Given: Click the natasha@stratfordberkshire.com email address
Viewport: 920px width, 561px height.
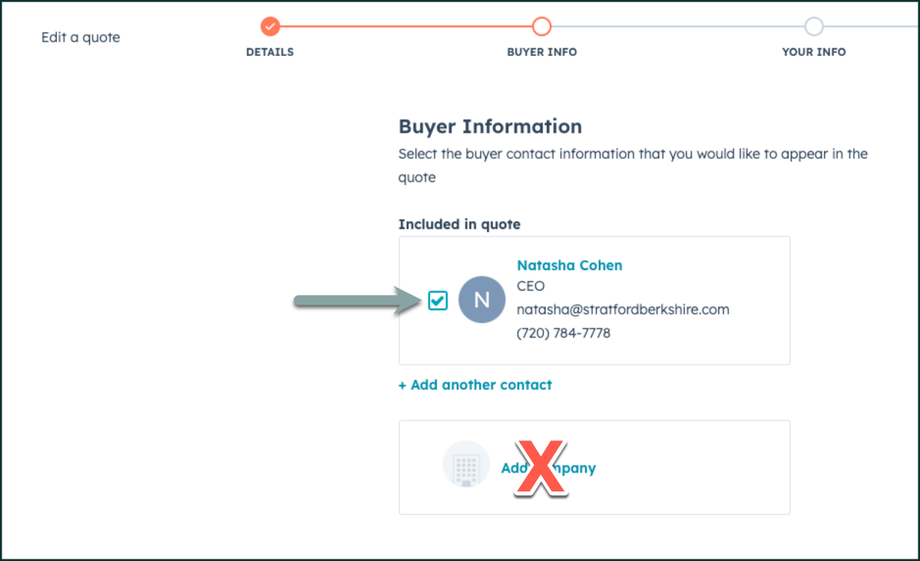Looking at the screenshot, I should pos(622,309).
